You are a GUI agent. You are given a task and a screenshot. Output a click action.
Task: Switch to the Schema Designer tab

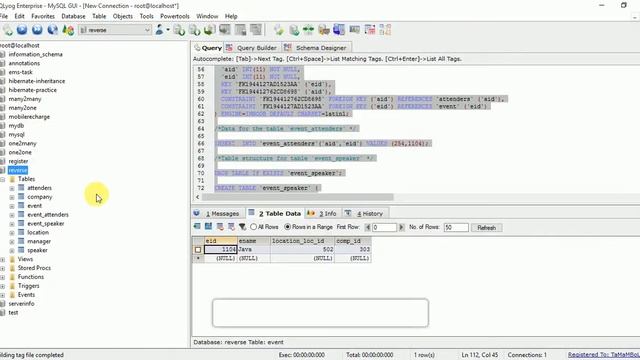(x=316, y=48)
